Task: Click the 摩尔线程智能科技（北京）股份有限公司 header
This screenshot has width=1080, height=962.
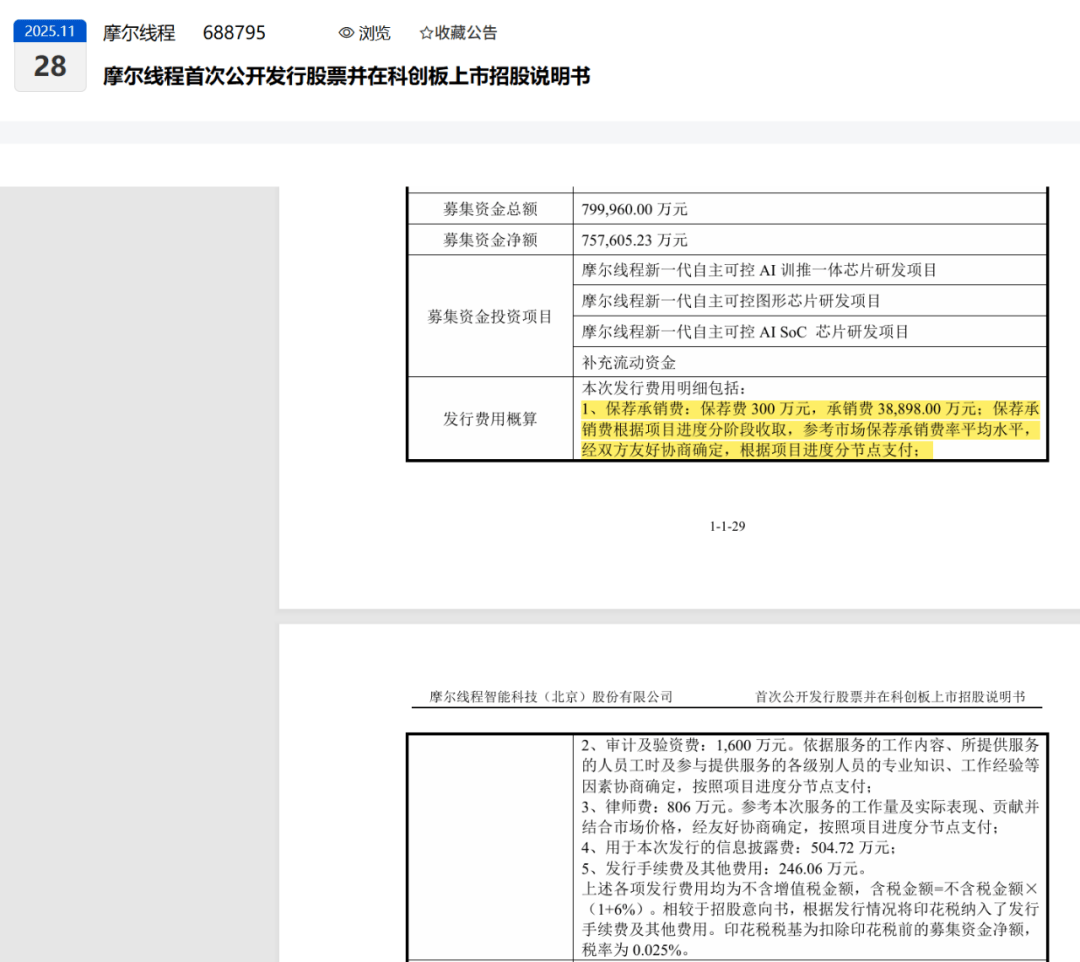Action: [551, 692]
